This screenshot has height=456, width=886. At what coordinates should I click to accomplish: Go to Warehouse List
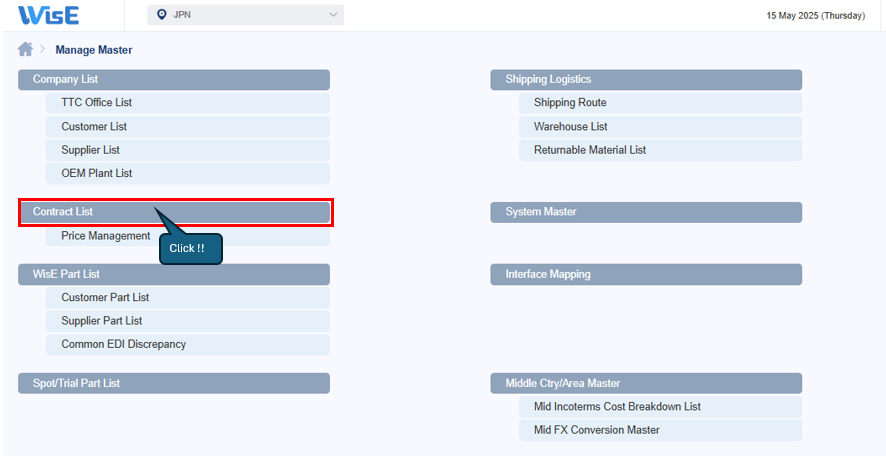click(x=570, y=127)
